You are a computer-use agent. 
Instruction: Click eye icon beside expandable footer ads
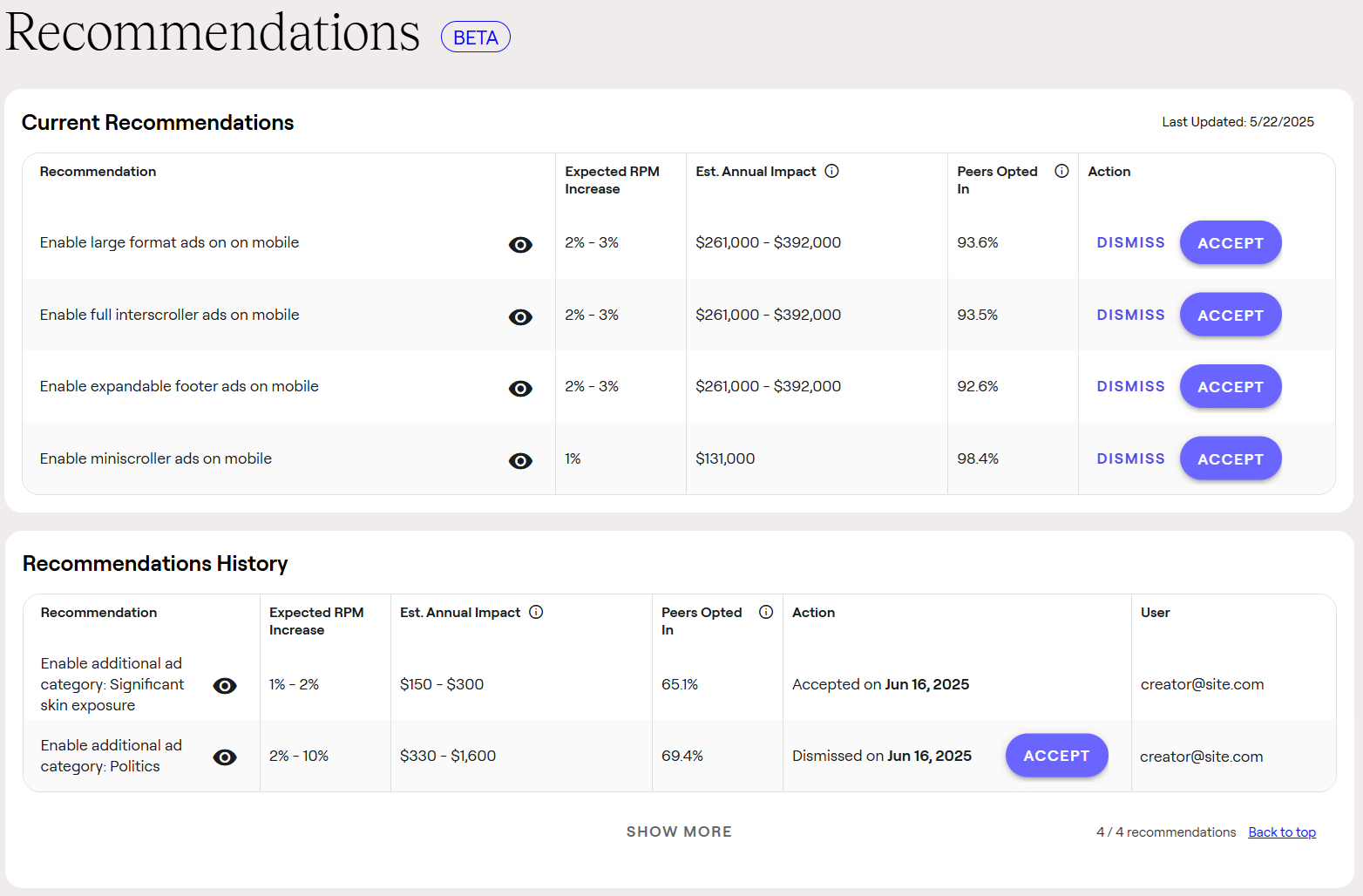click(x=520, y=389)
